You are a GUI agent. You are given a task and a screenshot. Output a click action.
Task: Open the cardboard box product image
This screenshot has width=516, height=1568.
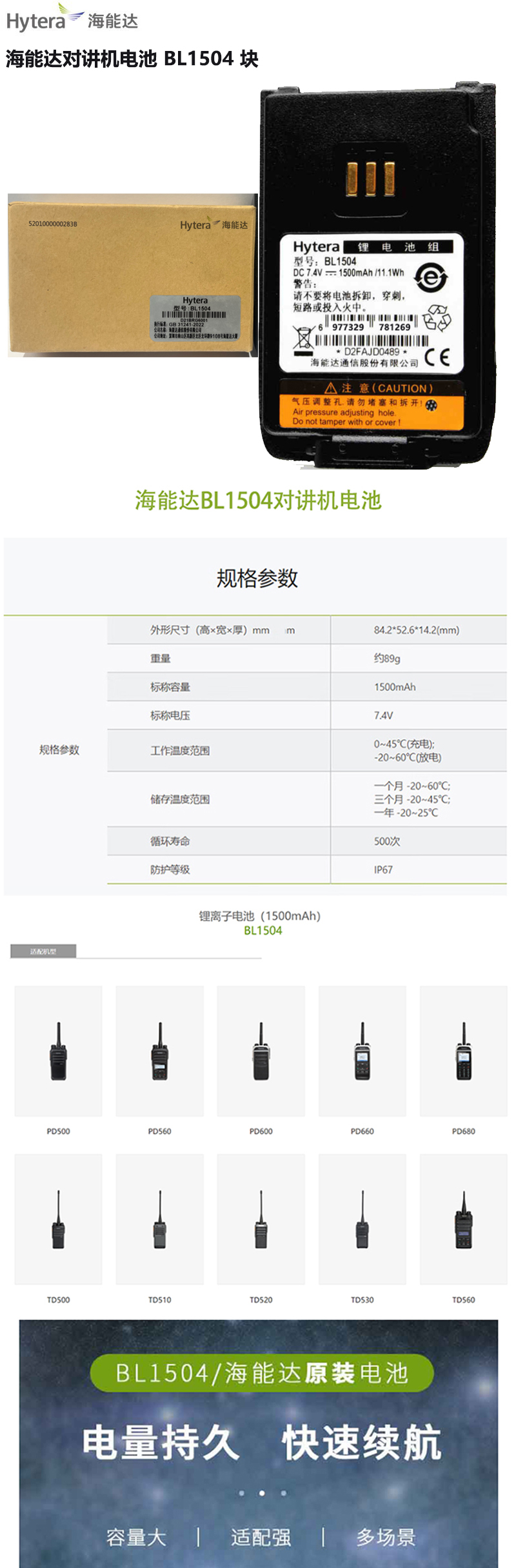(133, 275)
